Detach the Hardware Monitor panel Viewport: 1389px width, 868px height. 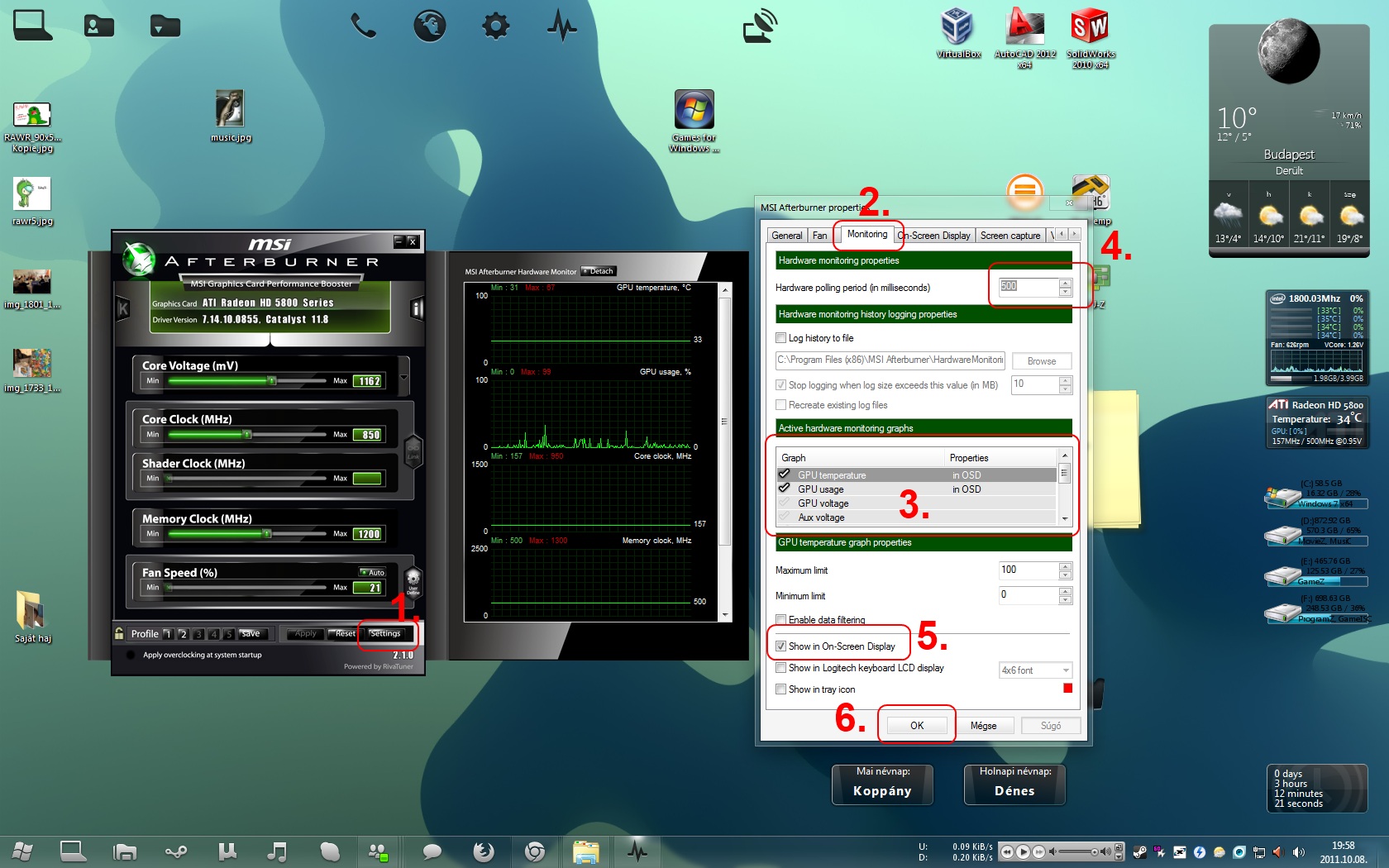coord(599,271)
